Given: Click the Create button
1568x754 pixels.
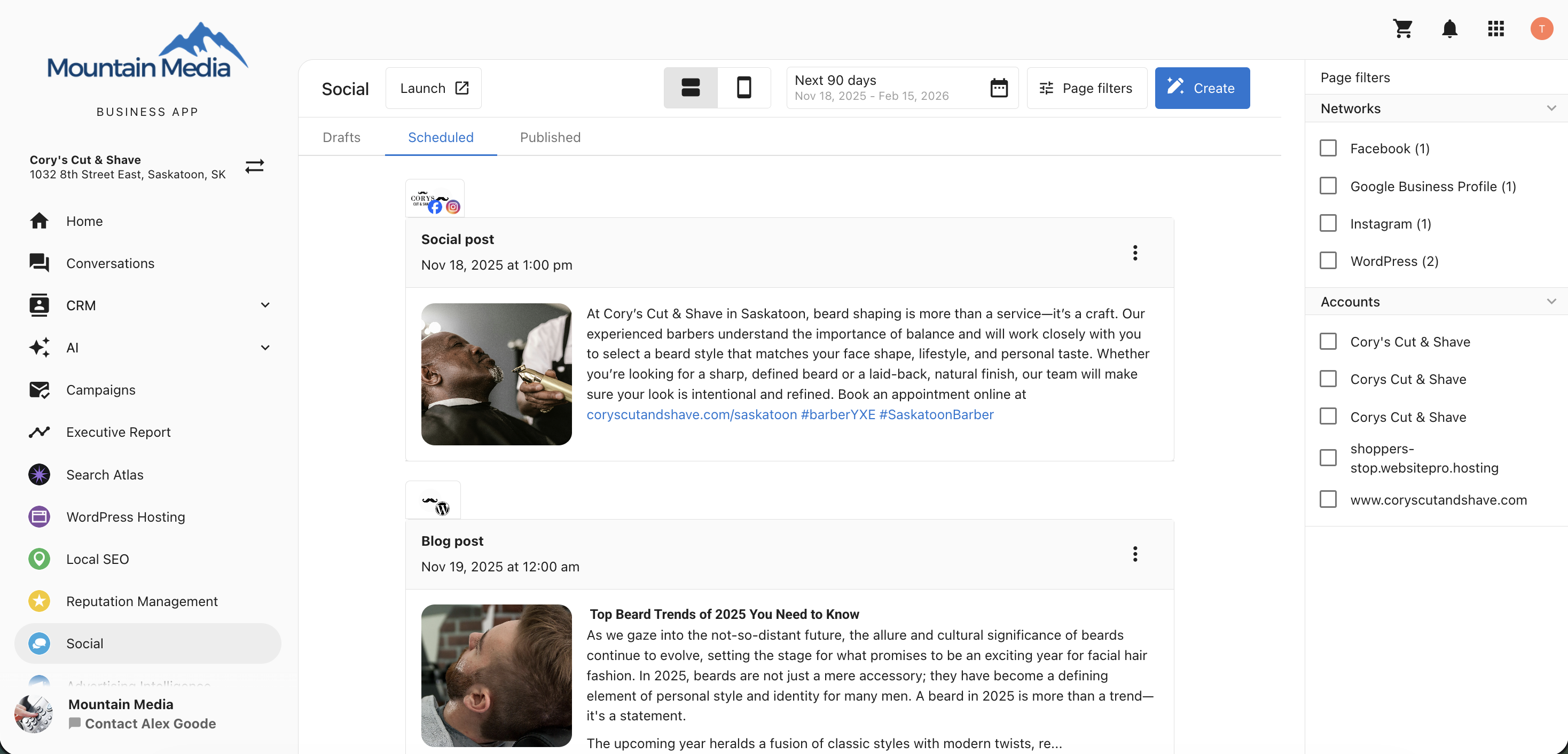Looking at the screenshot, I should pos(1202,88).
